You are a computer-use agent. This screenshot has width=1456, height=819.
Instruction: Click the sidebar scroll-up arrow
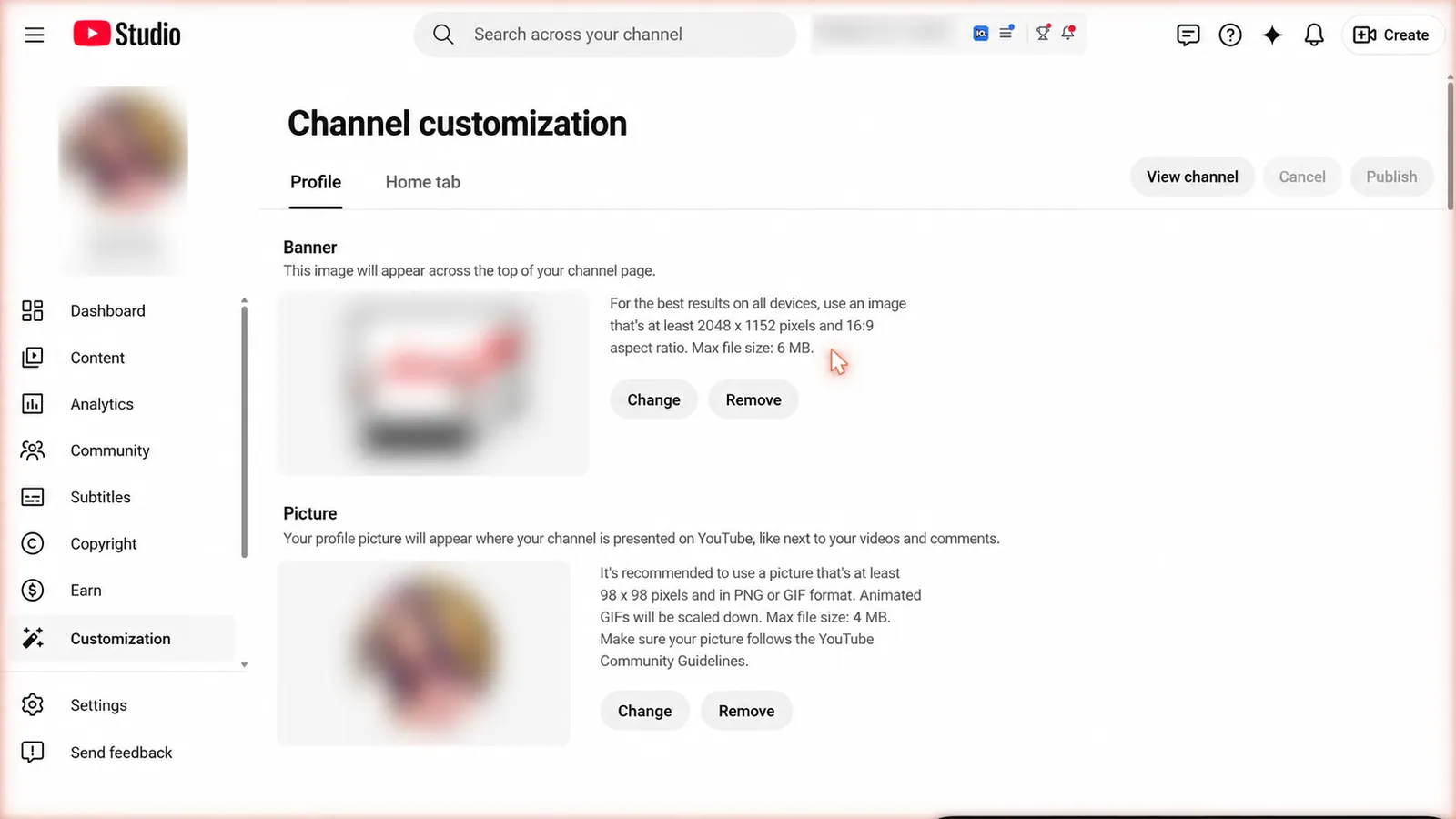click(x=244, y=300)
